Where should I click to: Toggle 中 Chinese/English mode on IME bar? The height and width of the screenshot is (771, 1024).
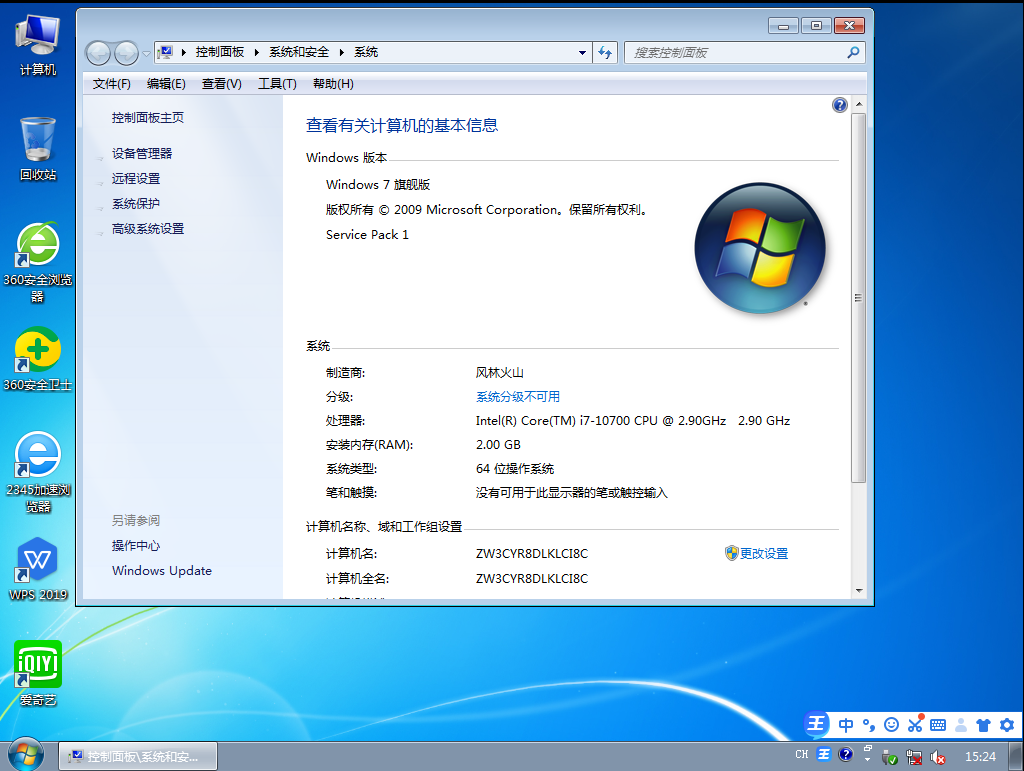[x=846, y=725]
